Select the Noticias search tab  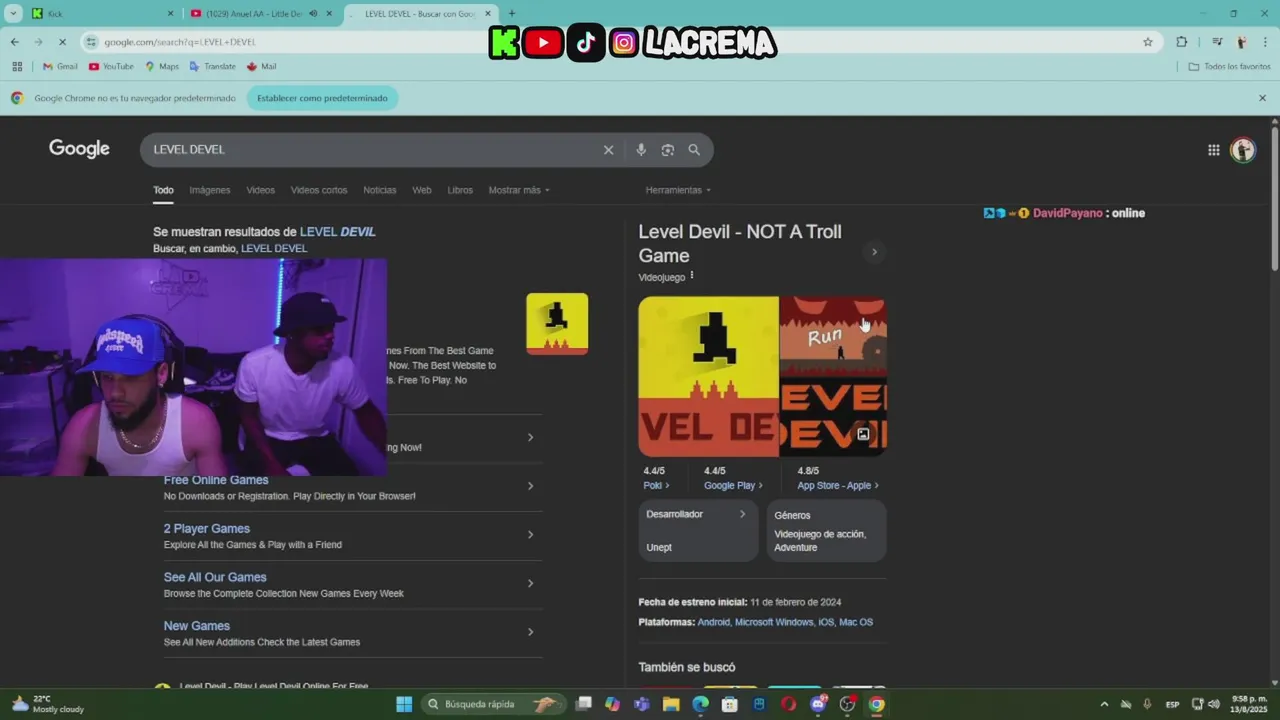[x=379, y=190]
